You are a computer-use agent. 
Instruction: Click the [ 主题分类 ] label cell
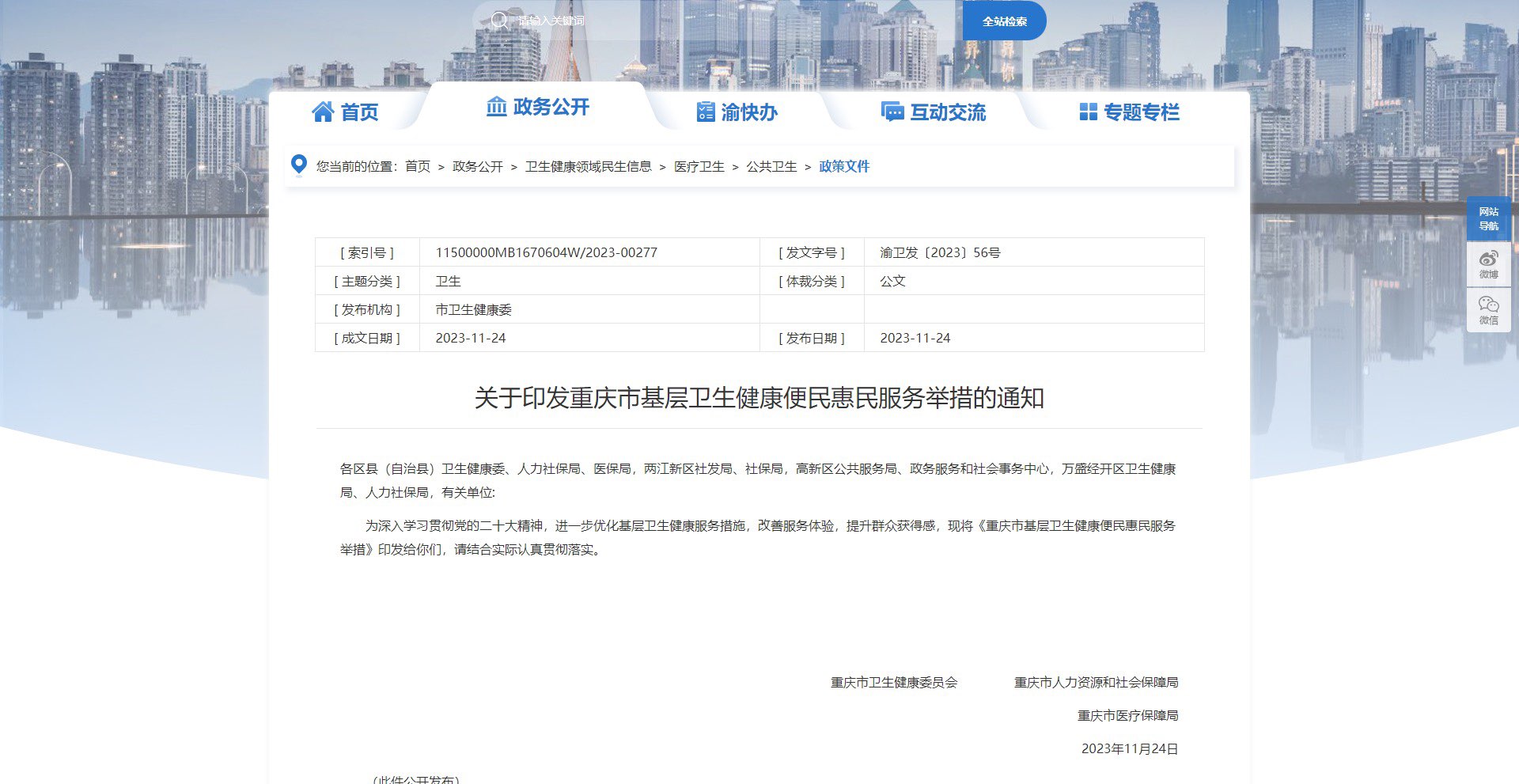[367, 281]
